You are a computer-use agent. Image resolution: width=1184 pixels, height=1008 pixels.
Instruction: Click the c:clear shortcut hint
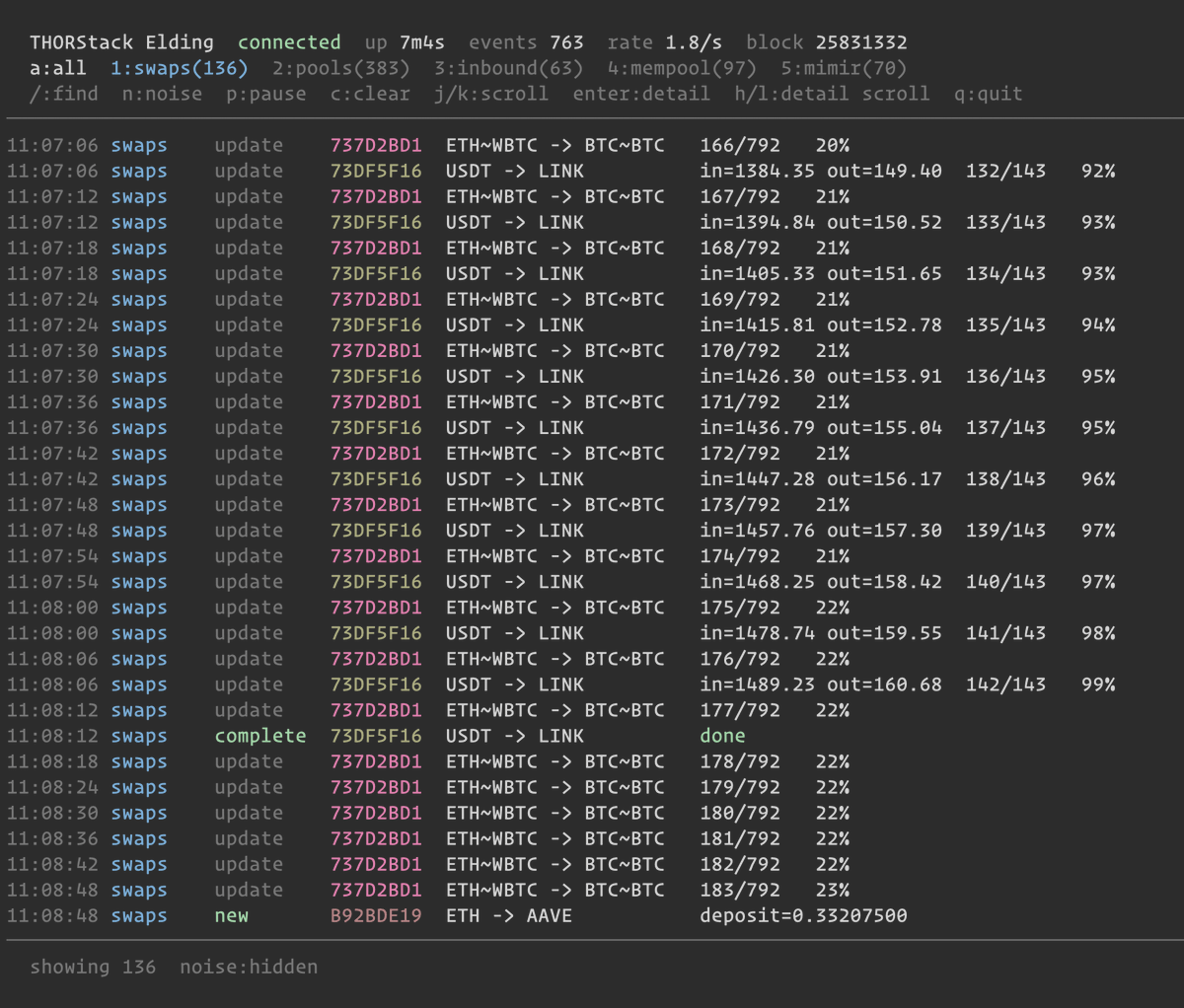[x=370, y=94]
